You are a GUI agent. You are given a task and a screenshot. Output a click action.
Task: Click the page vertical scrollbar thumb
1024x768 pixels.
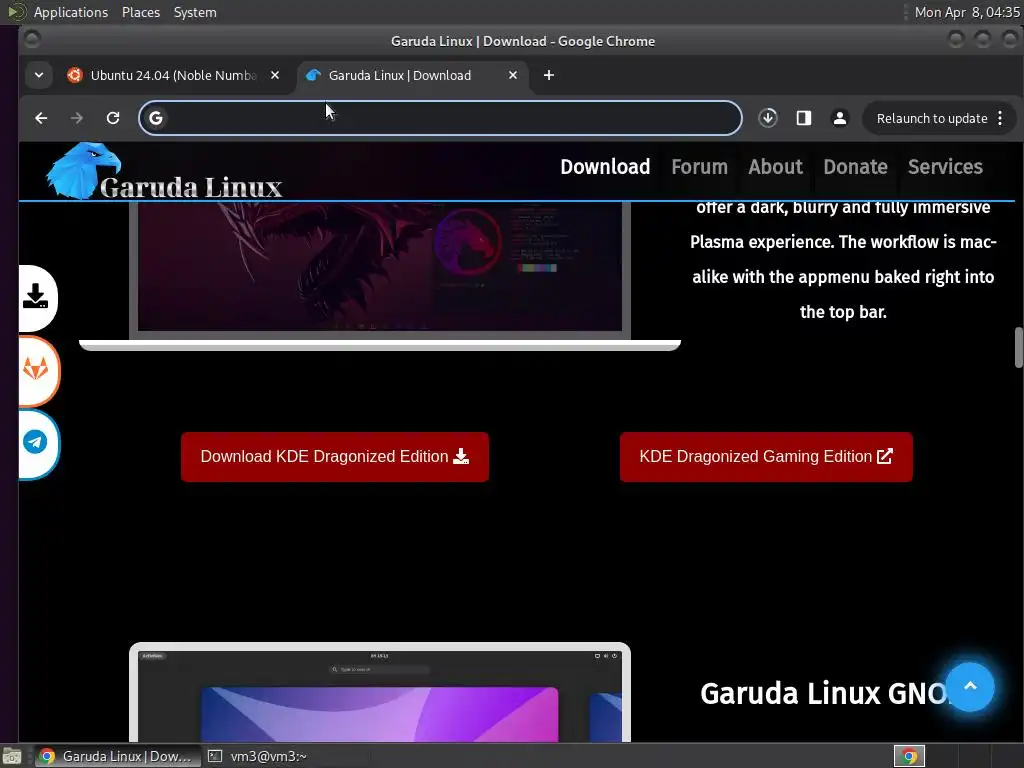tap(1018, 347)
